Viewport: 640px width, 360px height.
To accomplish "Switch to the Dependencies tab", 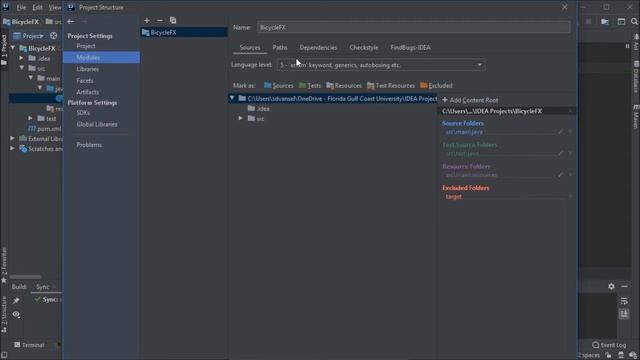I will click(318, 47).
